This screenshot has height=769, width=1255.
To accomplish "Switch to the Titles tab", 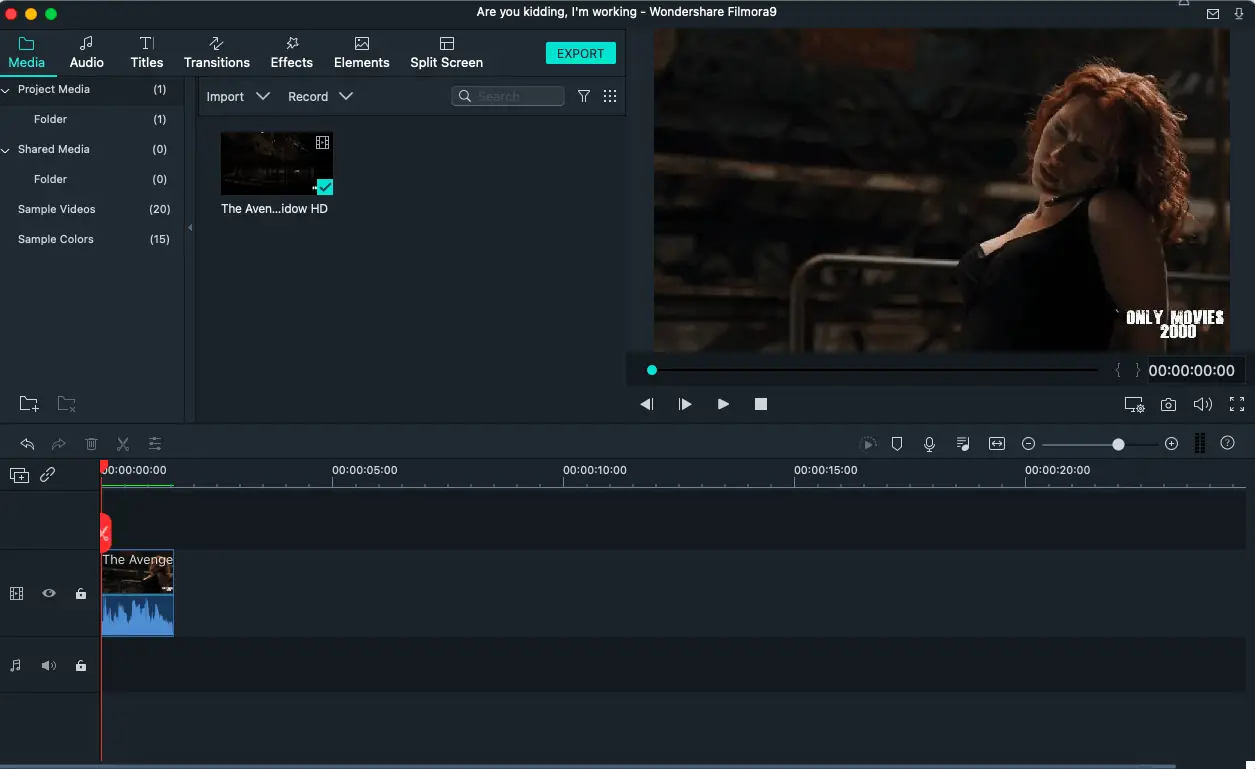I will click(146, 53).
